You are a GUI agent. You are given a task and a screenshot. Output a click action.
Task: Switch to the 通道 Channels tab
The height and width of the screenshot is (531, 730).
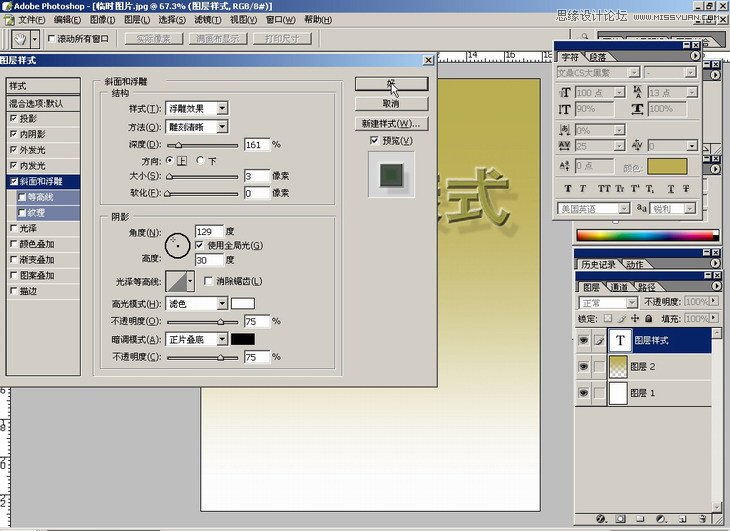(619, 287)
